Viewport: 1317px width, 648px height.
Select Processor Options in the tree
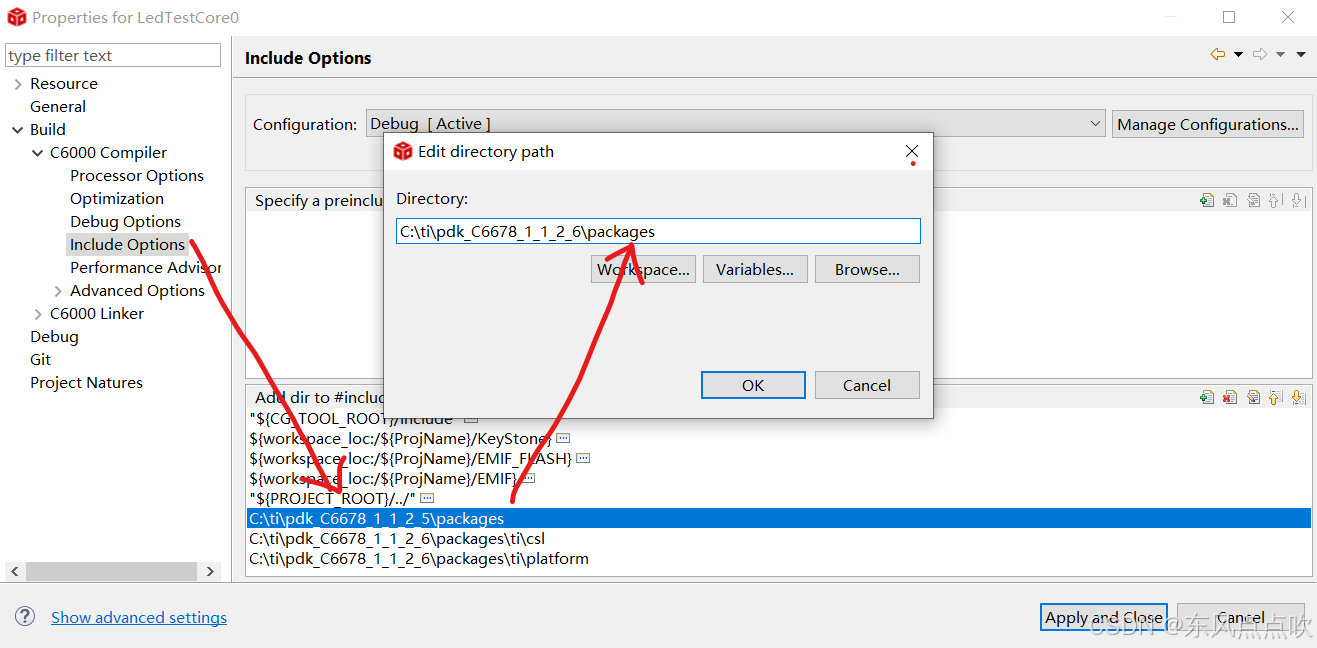coord(137,175)
